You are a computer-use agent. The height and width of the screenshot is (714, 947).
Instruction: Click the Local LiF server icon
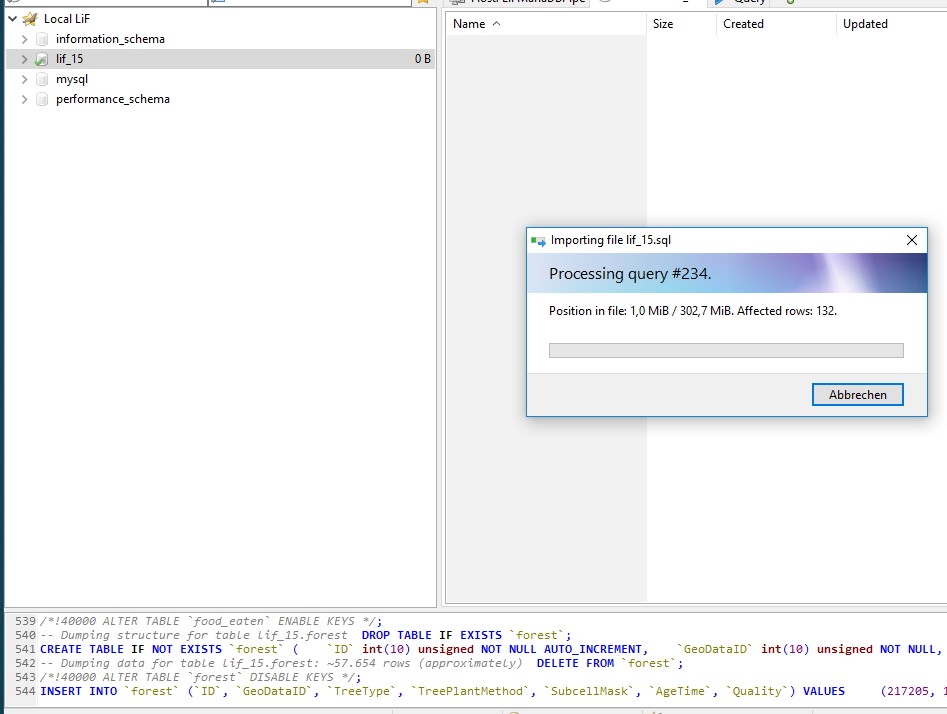[30, 19]
